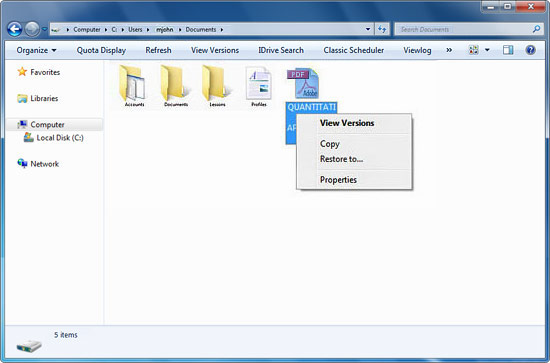The image size is (550, 363).
Task: Click the "5 items" status text
Action: [66, 335]
